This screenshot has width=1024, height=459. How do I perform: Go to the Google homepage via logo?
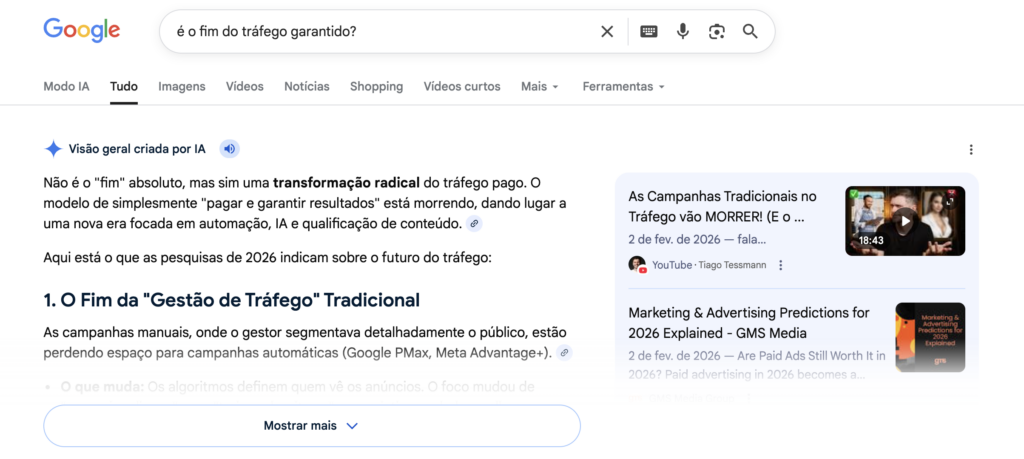(x=81, y=31)
